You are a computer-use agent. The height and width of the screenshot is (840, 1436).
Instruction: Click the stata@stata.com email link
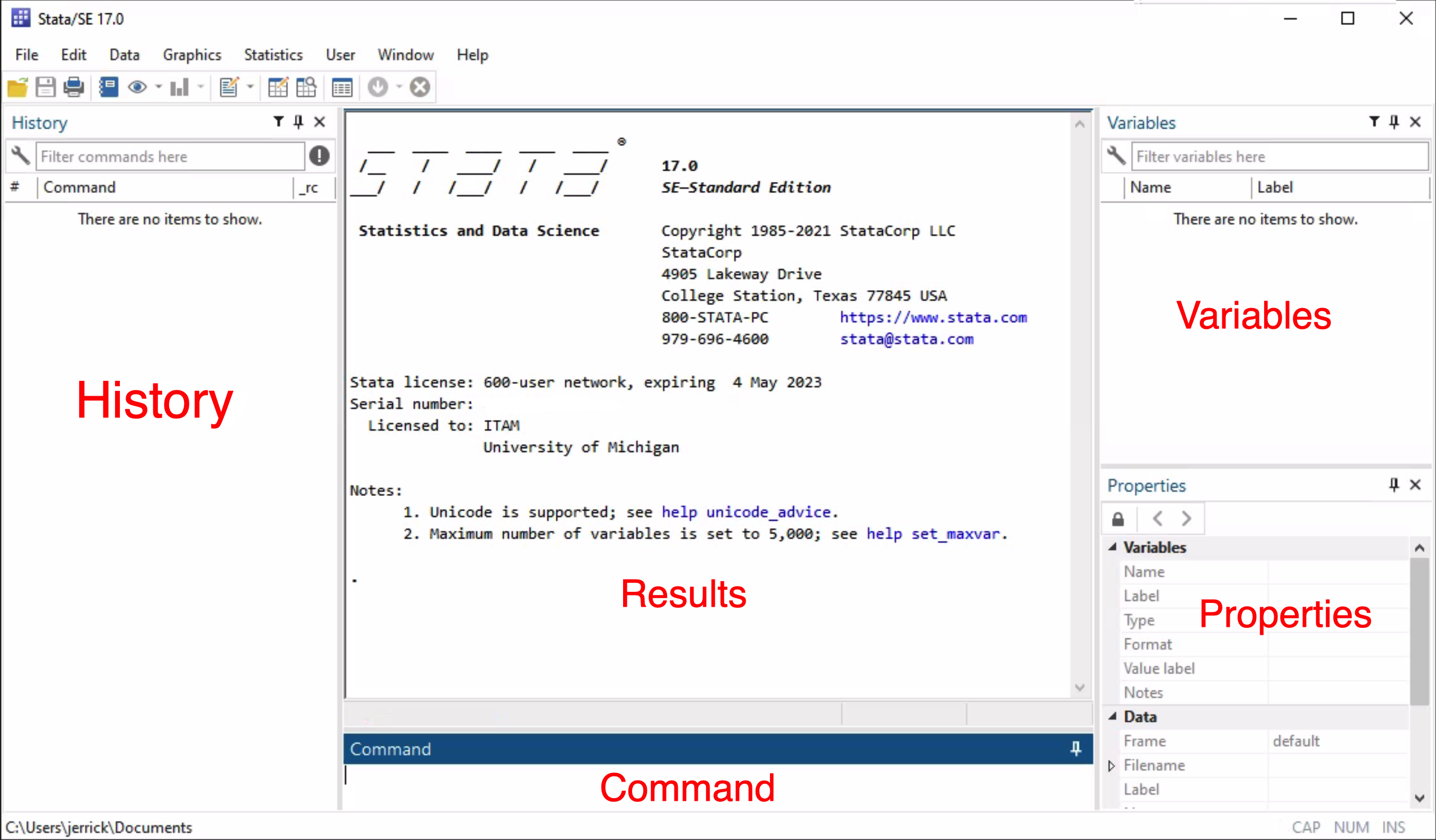905,338
